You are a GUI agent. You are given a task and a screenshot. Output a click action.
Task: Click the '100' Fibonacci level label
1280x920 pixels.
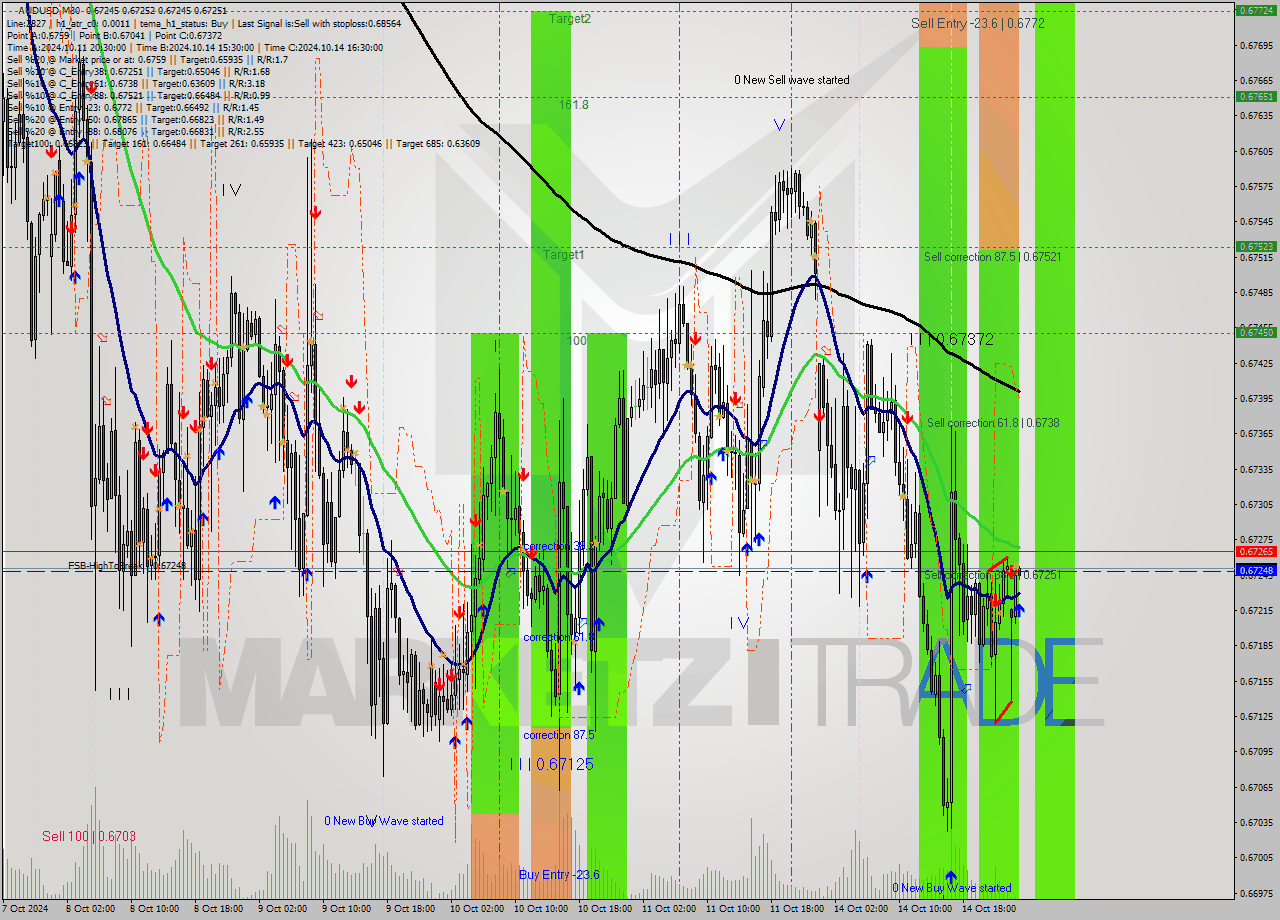coord(577,341)
